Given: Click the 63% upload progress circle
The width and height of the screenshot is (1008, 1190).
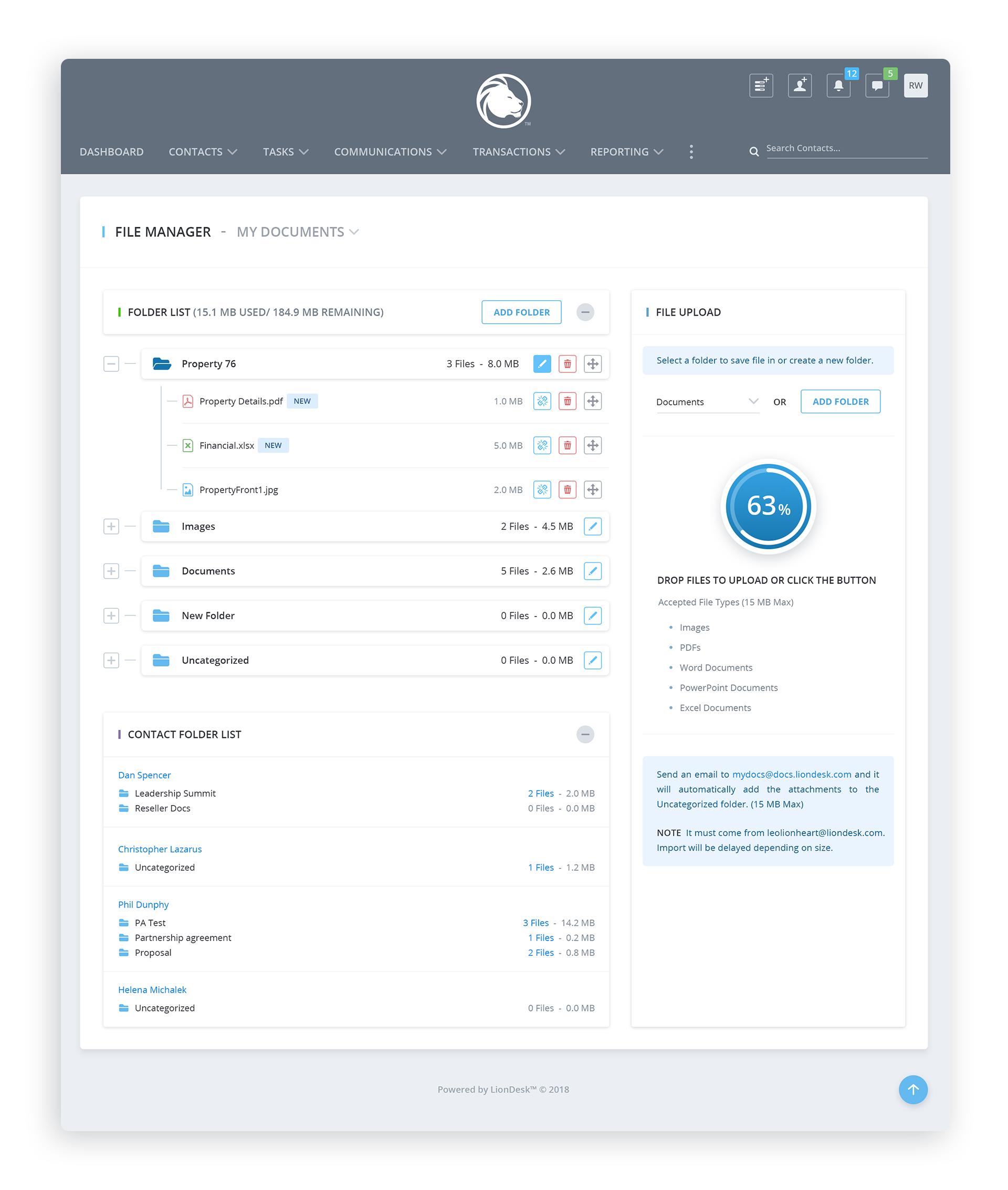Looking at the screenshot, I should (768, 506).
